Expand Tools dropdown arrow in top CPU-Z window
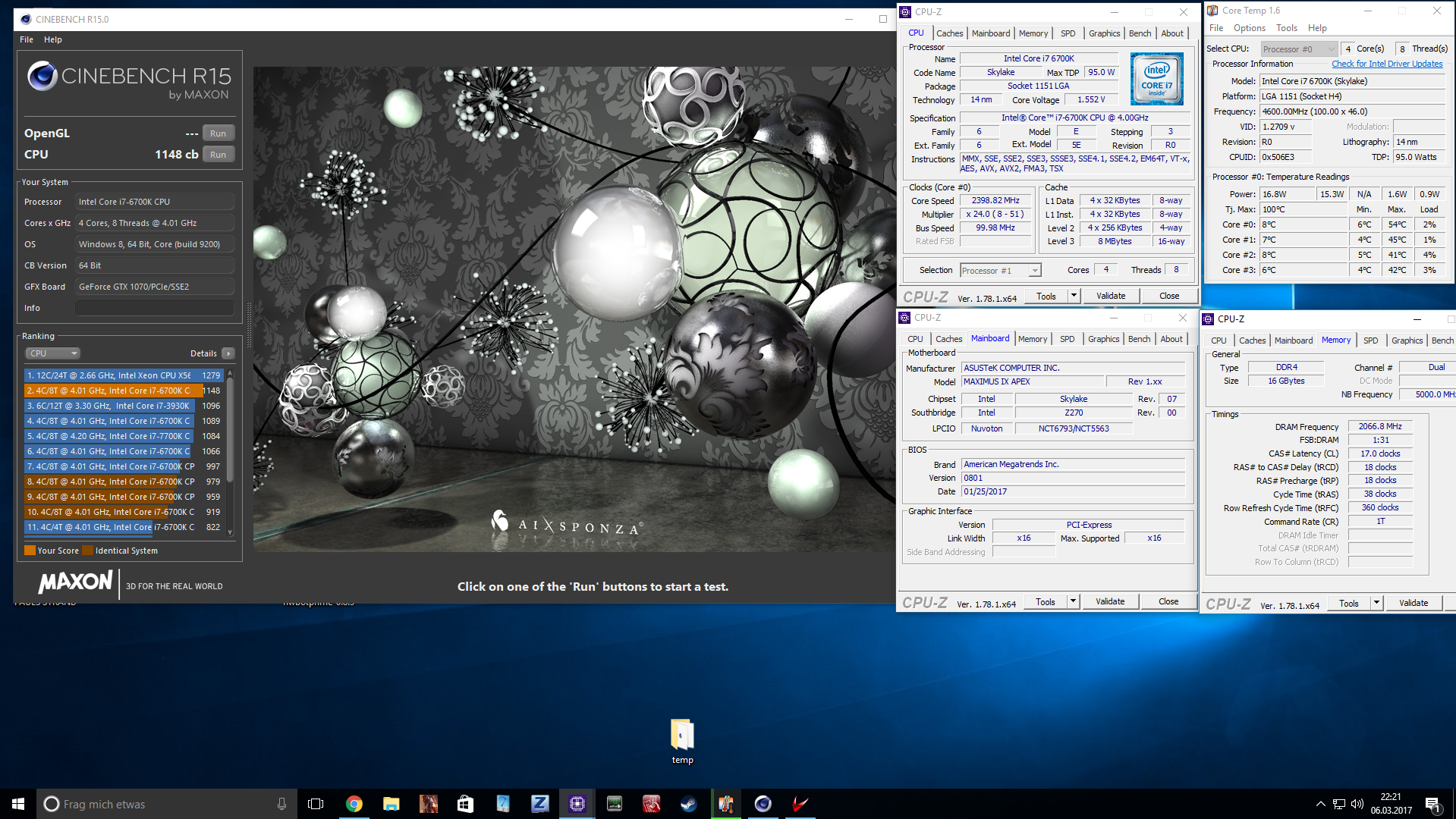1456x819 pixels. (x=1074, y=296)
